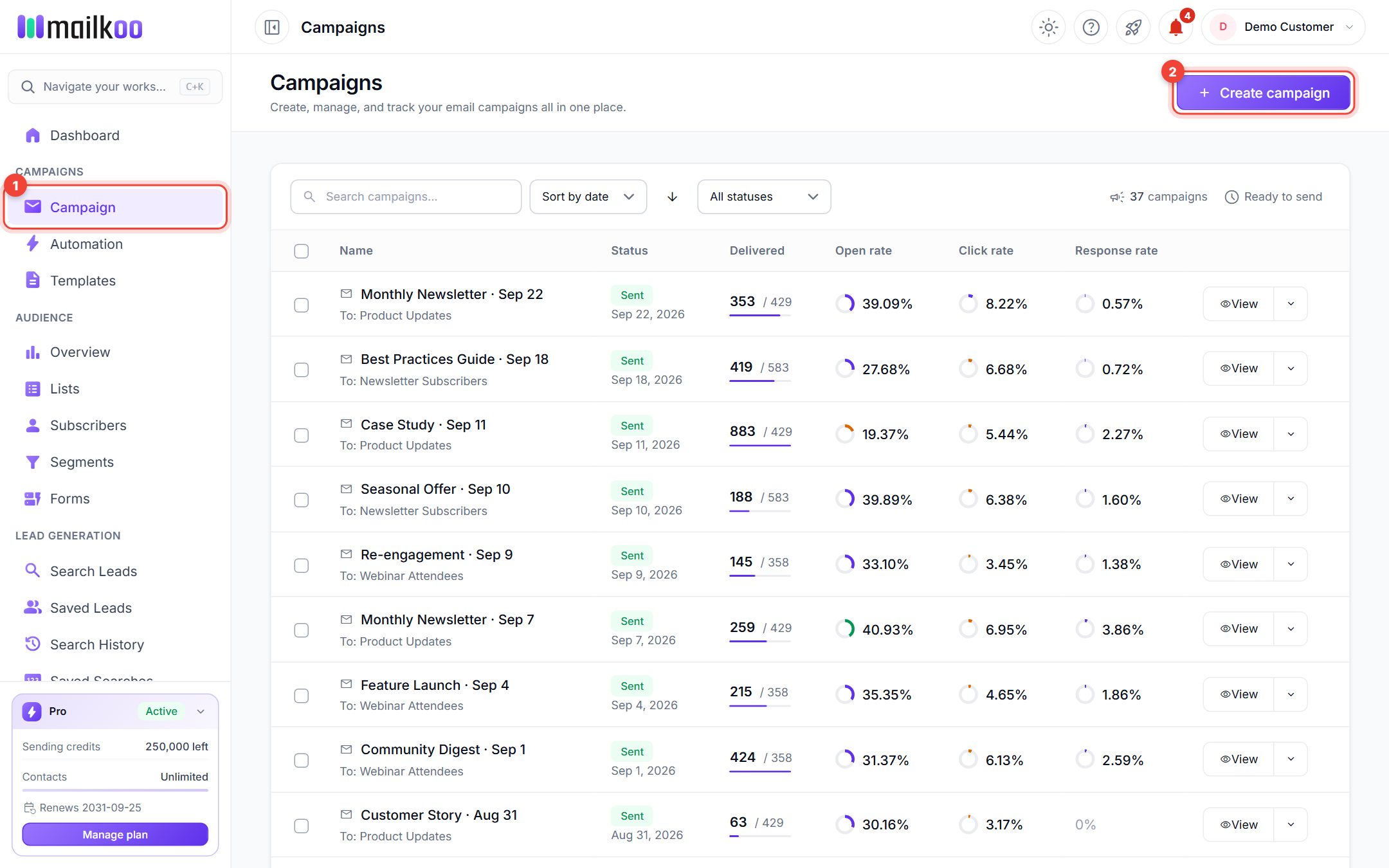
Task: Open the Sort by date dropdown
Action: click(x=588, y=197)
